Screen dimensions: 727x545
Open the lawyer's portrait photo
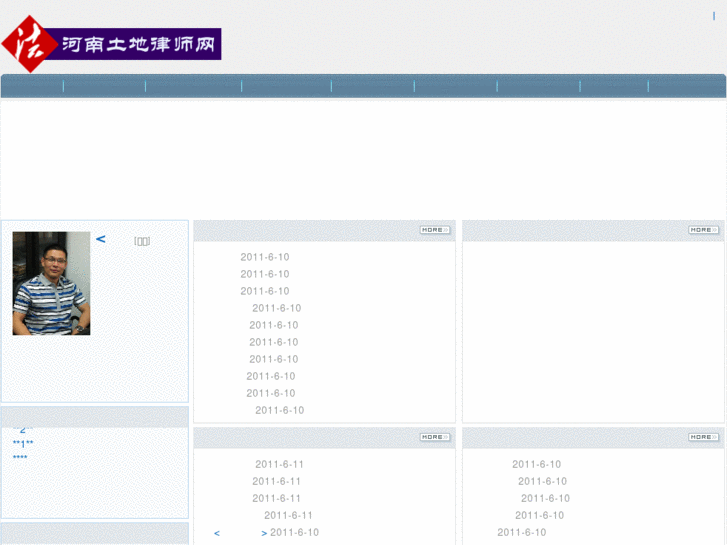(51, 283)
